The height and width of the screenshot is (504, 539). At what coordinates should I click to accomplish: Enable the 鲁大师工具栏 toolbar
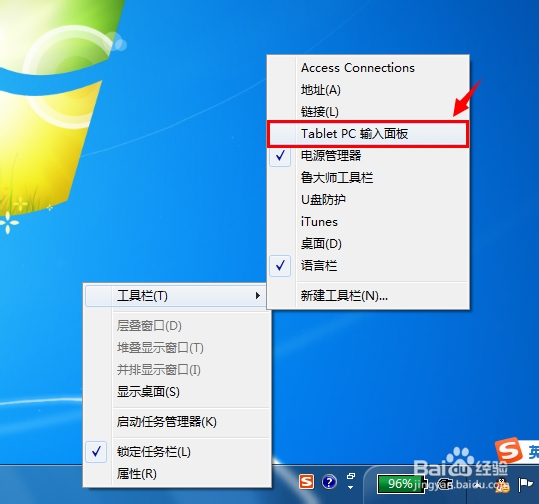point(368,178)
